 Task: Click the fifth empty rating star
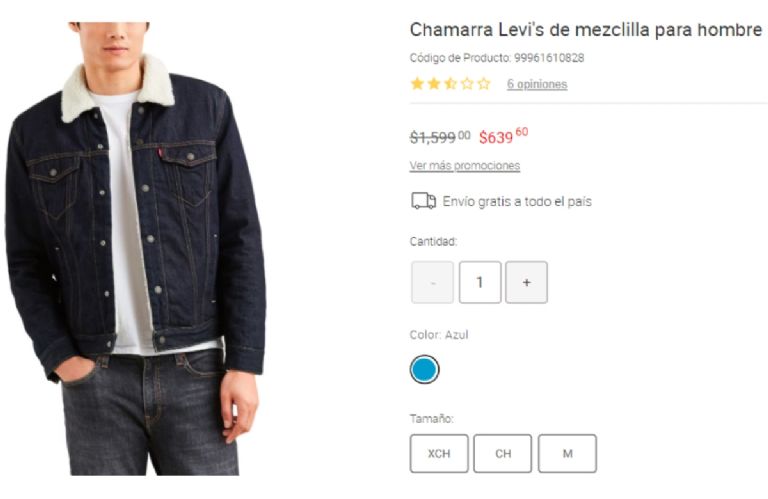pyautogui.click(x=484, y=84)
